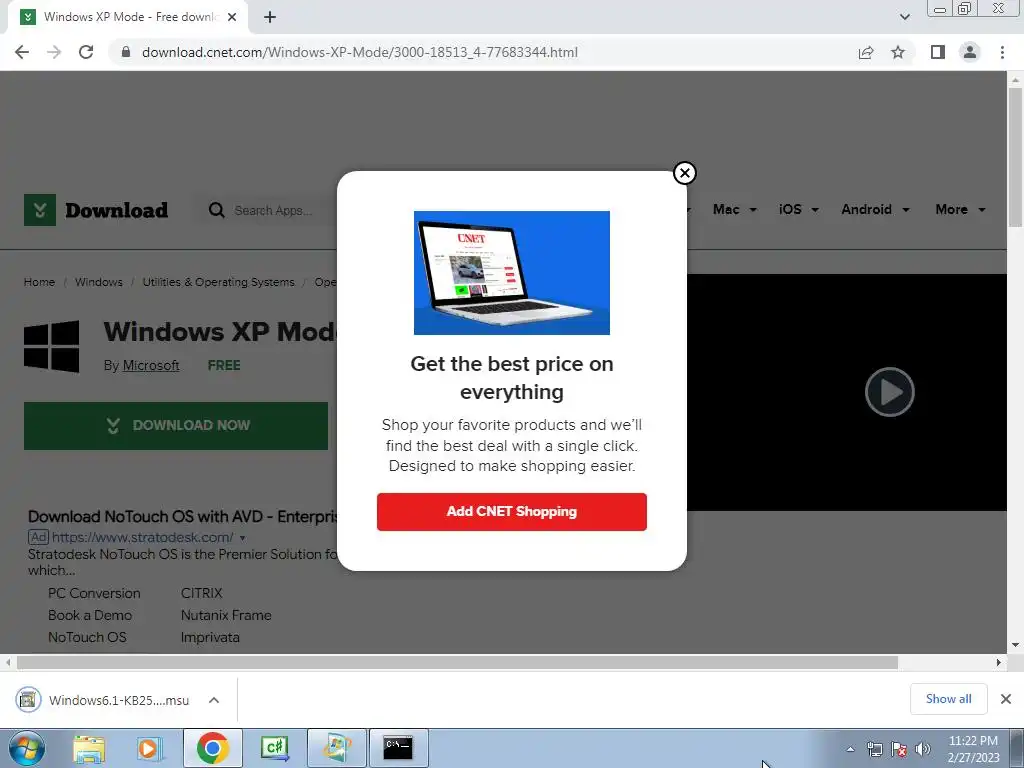The height and width of the screenshot is (768, 1024).
Task: Expand the Android menu
Action: (875, 210)
